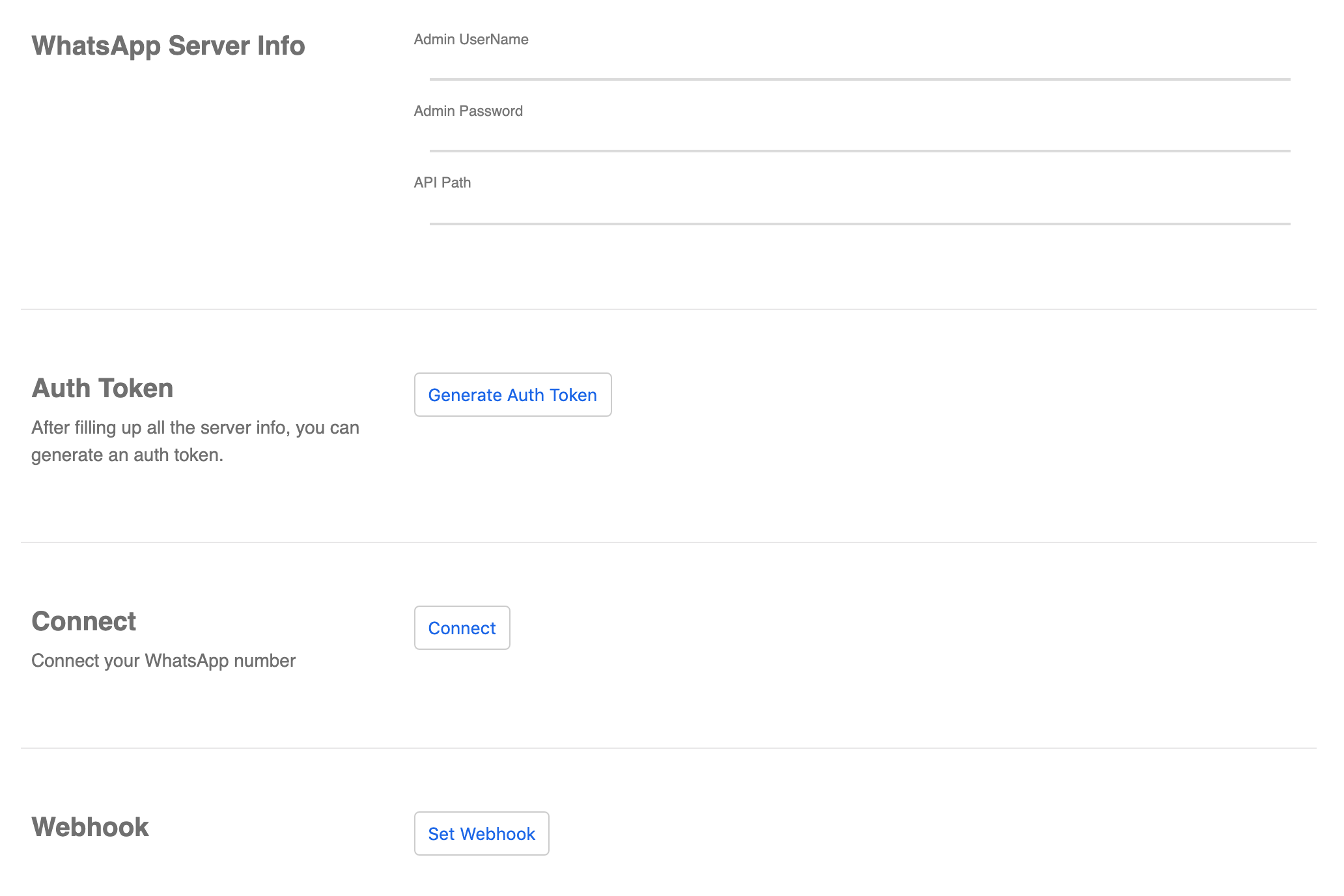The width and height of the screenshot is (1344, 896).
Task: Click the Admin UserName label
Action: pyautogui.click(x=471, y=39)
